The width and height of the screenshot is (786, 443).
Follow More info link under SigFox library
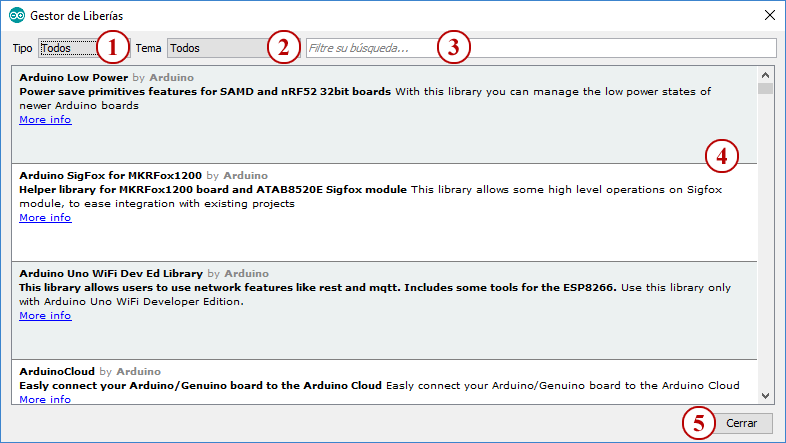coord(45,218)
